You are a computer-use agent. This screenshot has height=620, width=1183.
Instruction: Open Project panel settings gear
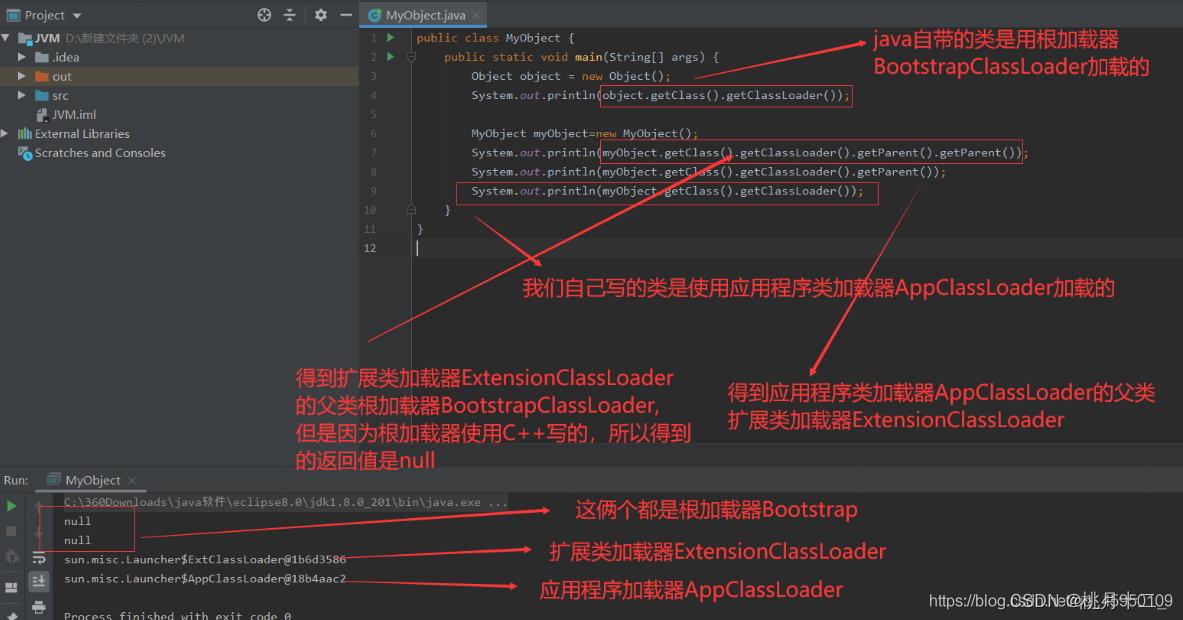(x=321, y=15)
